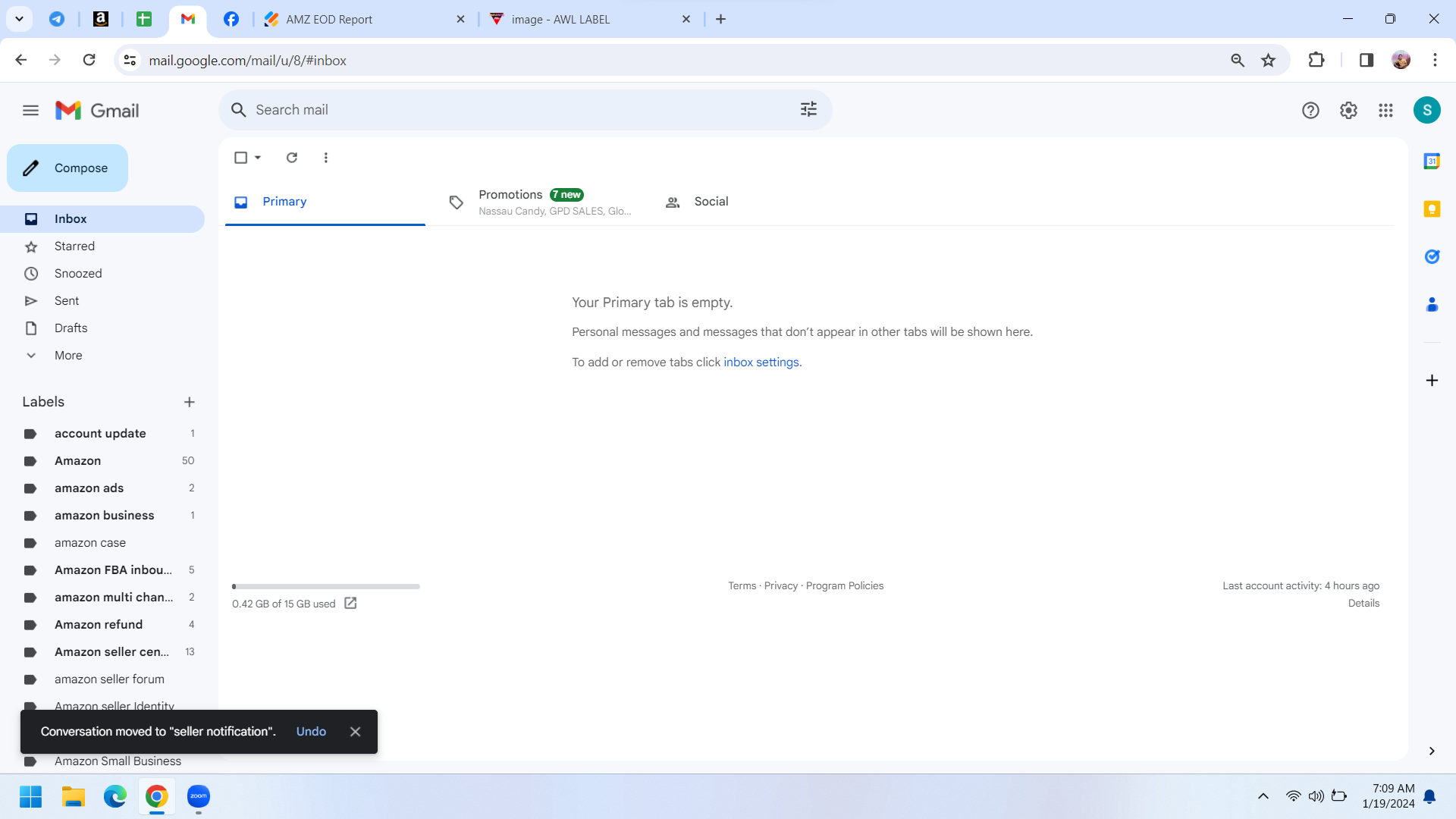
Task: Open Google Tasks side panel icon
Action: pos(1432,257)
